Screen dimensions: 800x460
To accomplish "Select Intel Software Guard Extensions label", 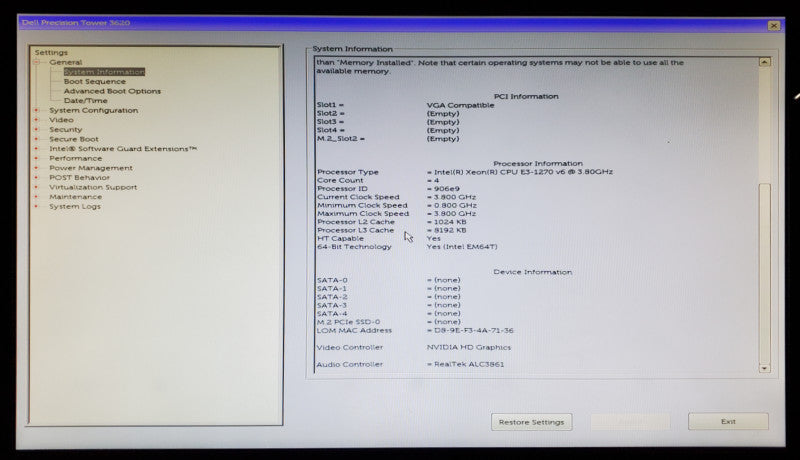I will click(123, 148).
